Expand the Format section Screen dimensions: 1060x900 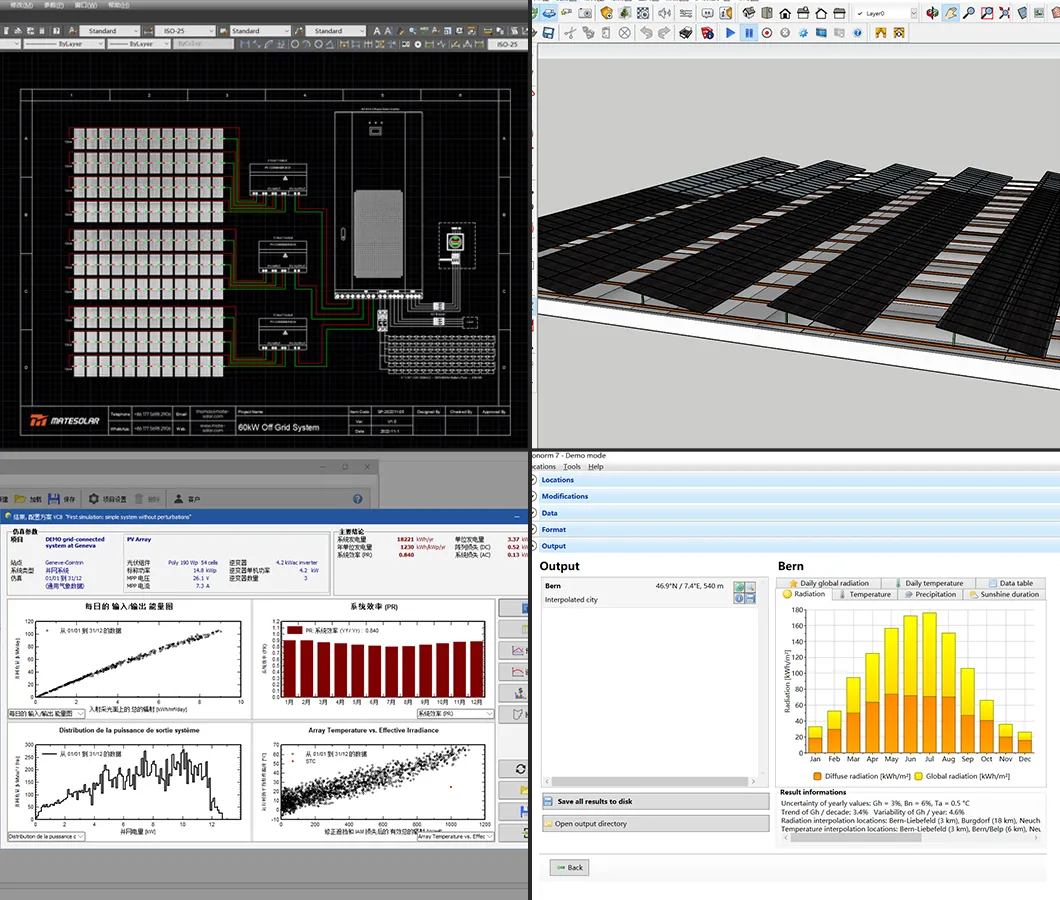[x=554, y=529]
